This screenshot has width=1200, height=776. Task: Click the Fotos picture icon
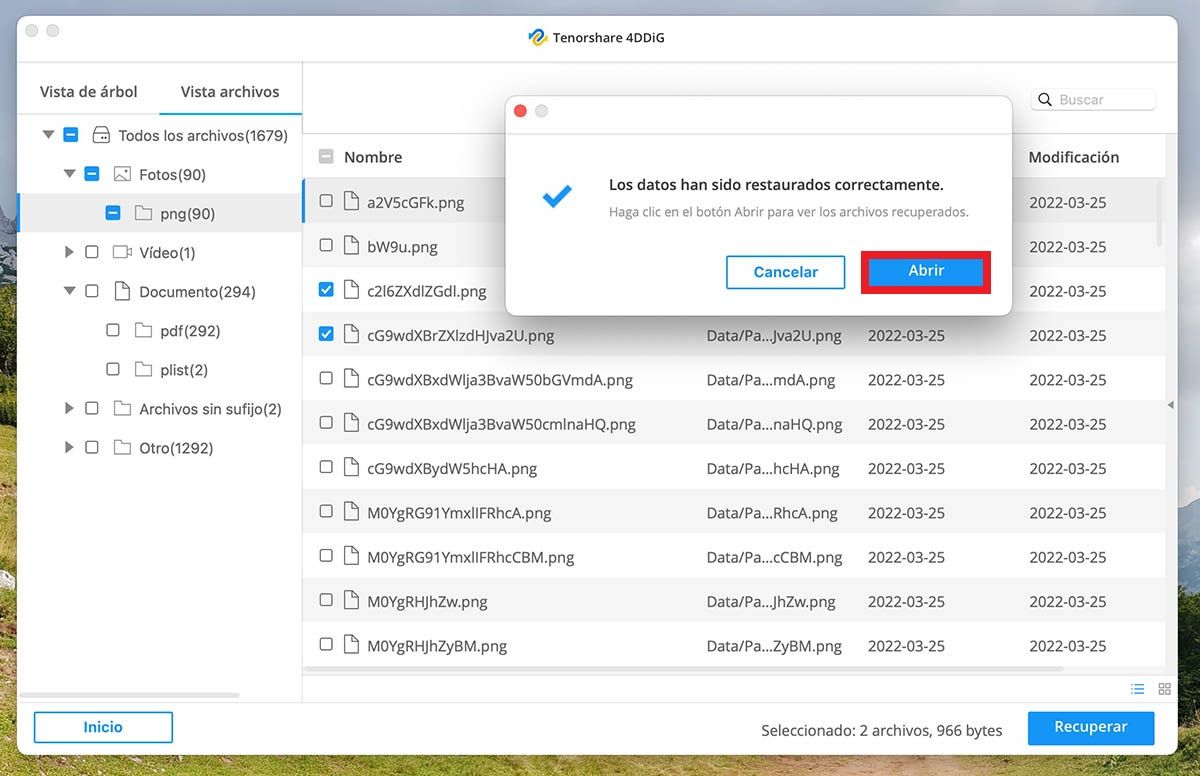point(122,174)
